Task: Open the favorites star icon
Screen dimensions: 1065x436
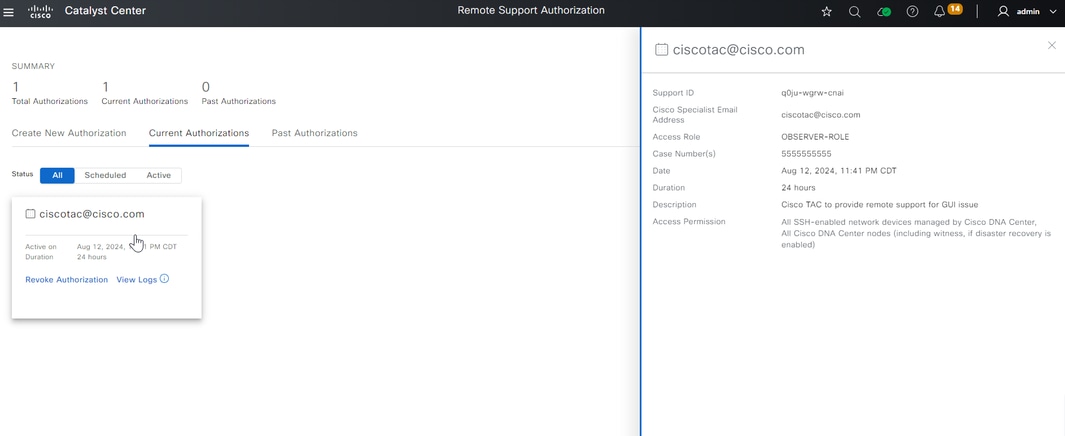Action: tap(827, 12)
